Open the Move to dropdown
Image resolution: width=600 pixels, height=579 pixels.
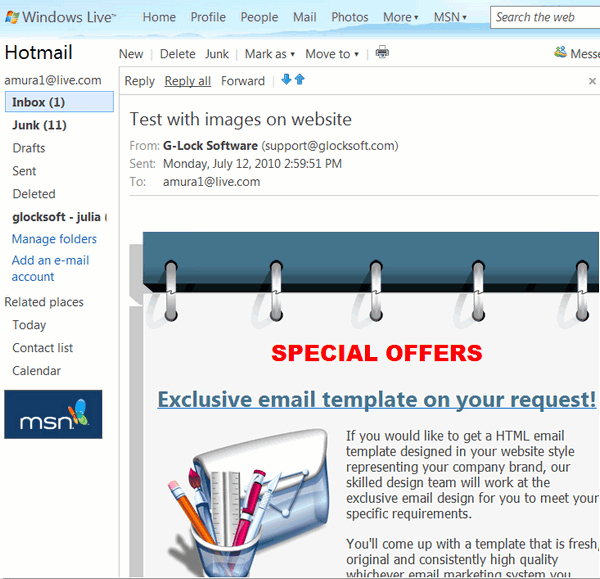point(332,54)
